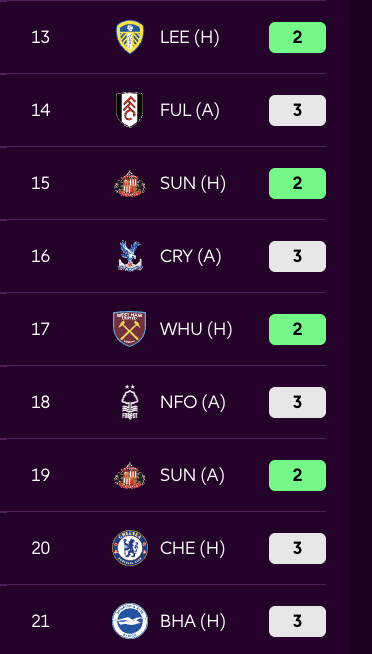Click the grey difficulty 3 for Fulham
This screenshot has width=372, height=654.
point(297,111)
